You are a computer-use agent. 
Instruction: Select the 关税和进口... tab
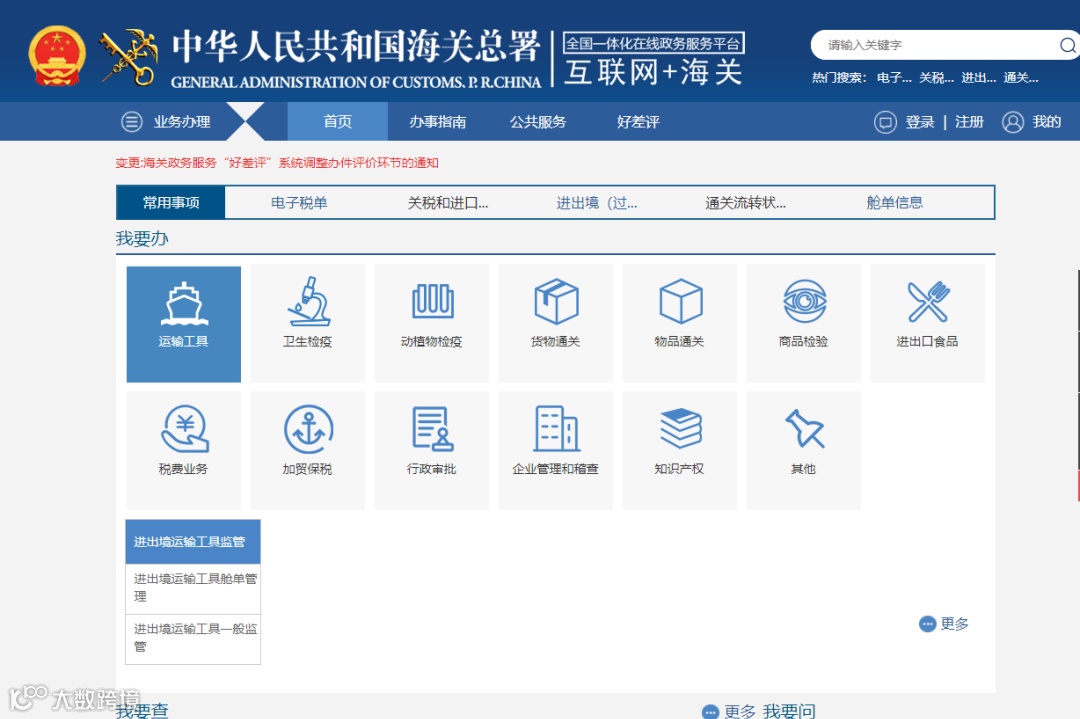[448, 202]
